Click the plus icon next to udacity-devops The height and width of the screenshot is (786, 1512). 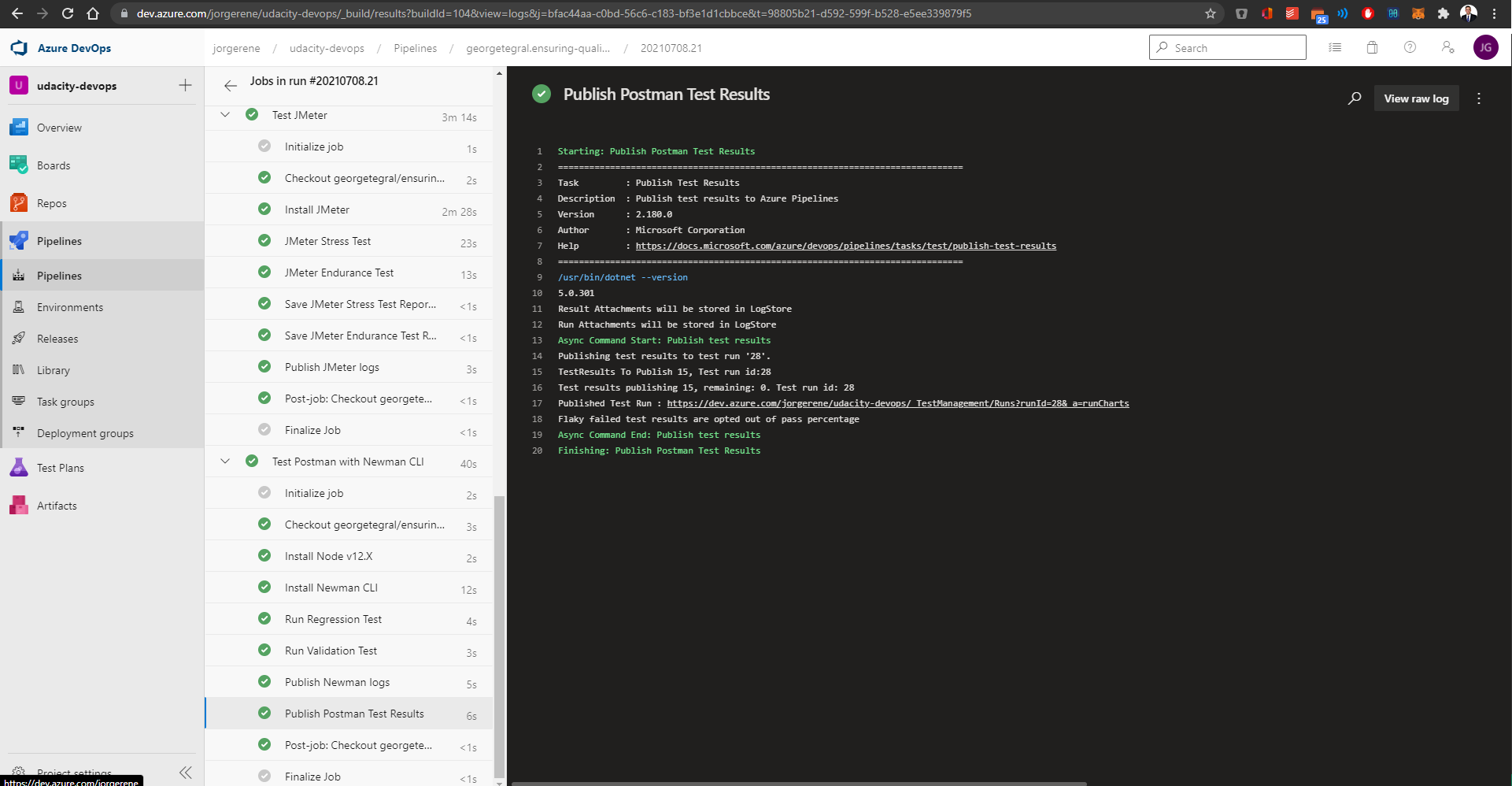tap(185, 85)
